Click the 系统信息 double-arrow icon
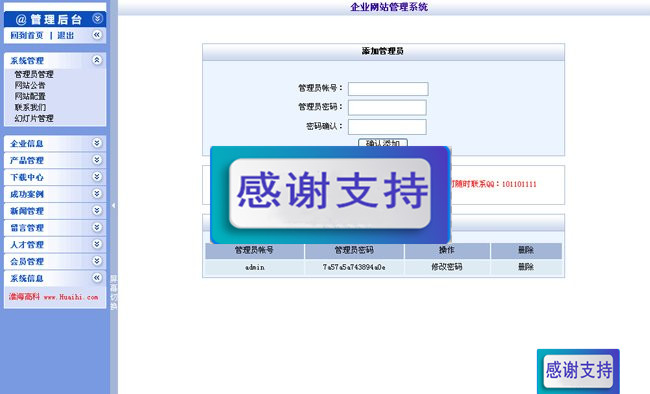 97,278
